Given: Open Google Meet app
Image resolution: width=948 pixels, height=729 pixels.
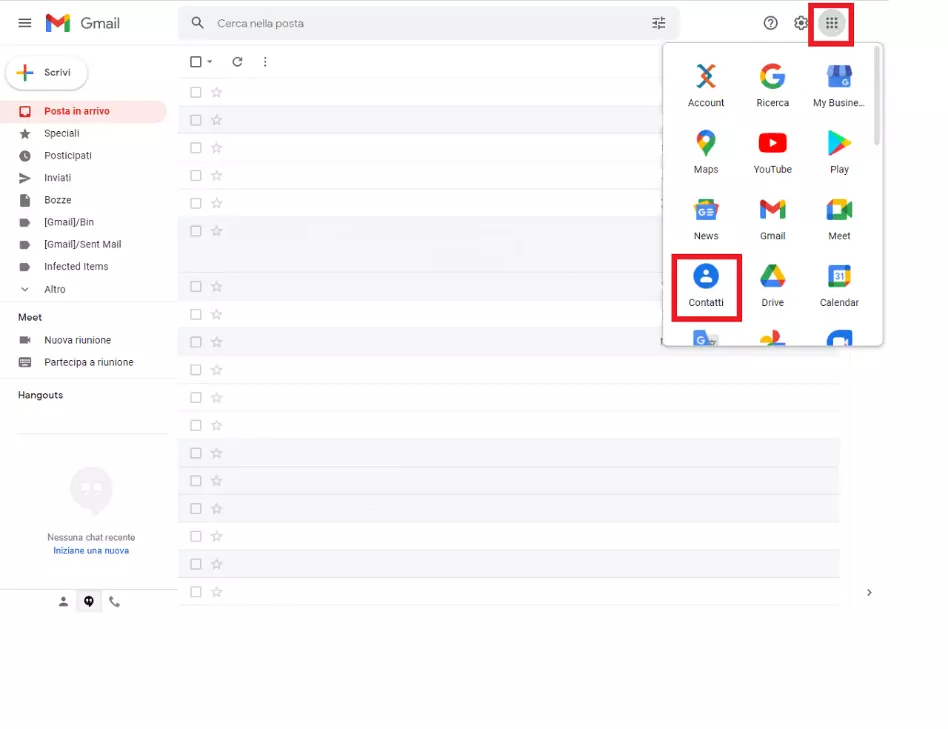Looking at the screenshot, I should coord(839,218).
